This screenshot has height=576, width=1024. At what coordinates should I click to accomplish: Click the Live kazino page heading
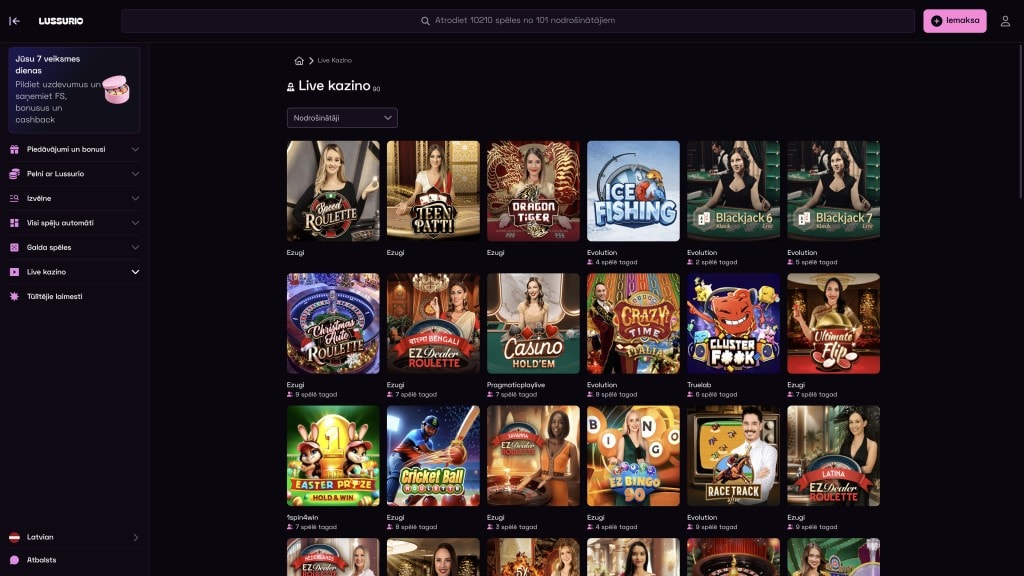[x=334, y=86]
